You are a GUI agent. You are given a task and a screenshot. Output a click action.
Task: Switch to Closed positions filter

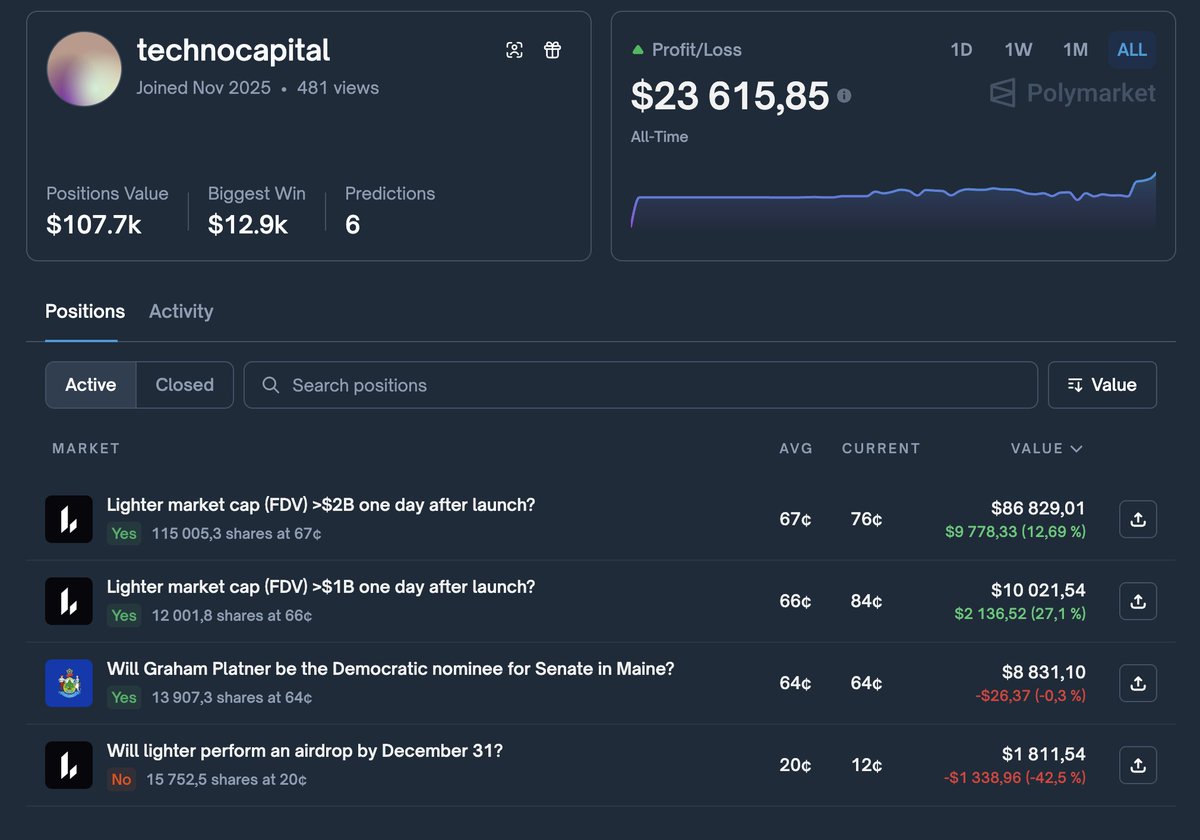coord(185,385)
